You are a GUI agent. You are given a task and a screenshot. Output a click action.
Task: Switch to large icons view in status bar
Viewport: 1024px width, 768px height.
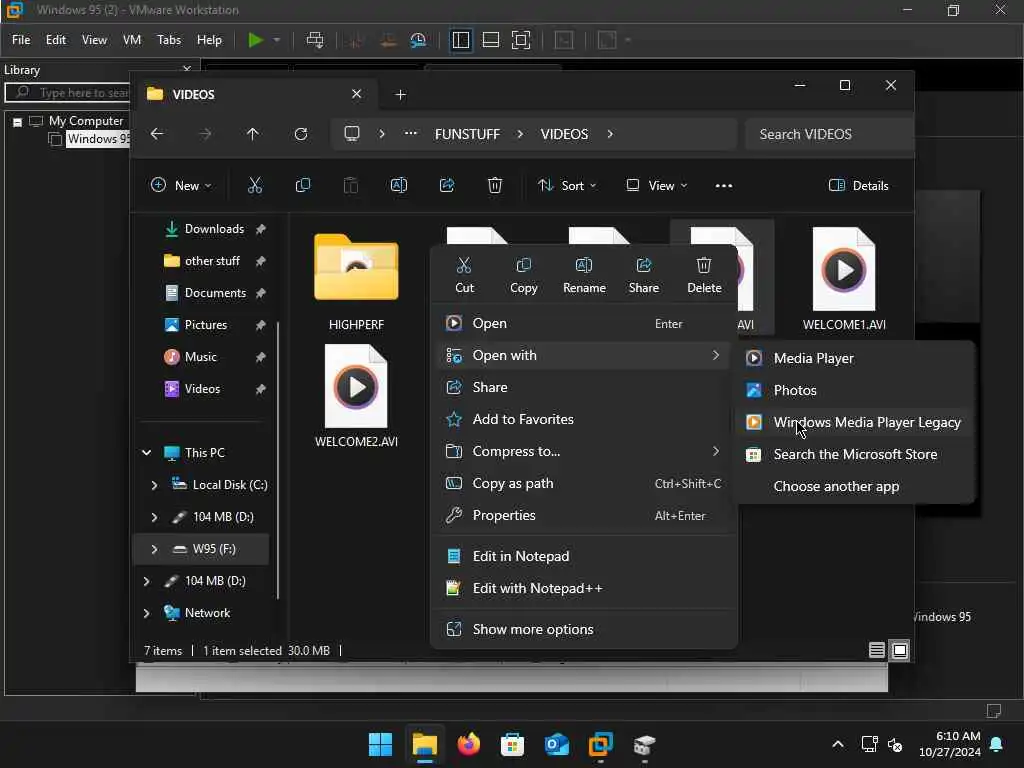[900, 650]
